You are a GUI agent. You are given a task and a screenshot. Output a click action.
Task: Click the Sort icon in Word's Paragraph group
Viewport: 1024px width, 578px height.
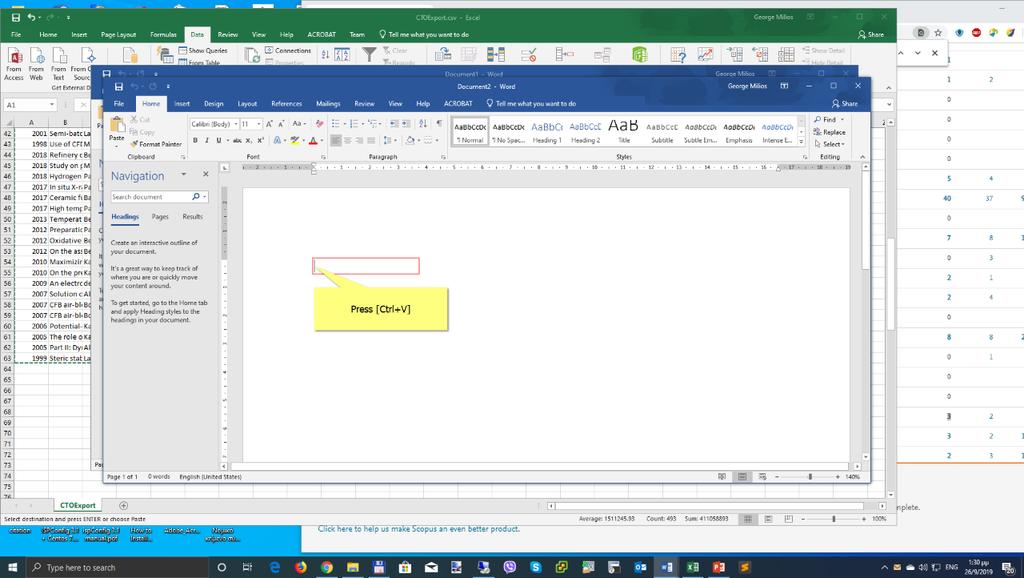(423, 123)
